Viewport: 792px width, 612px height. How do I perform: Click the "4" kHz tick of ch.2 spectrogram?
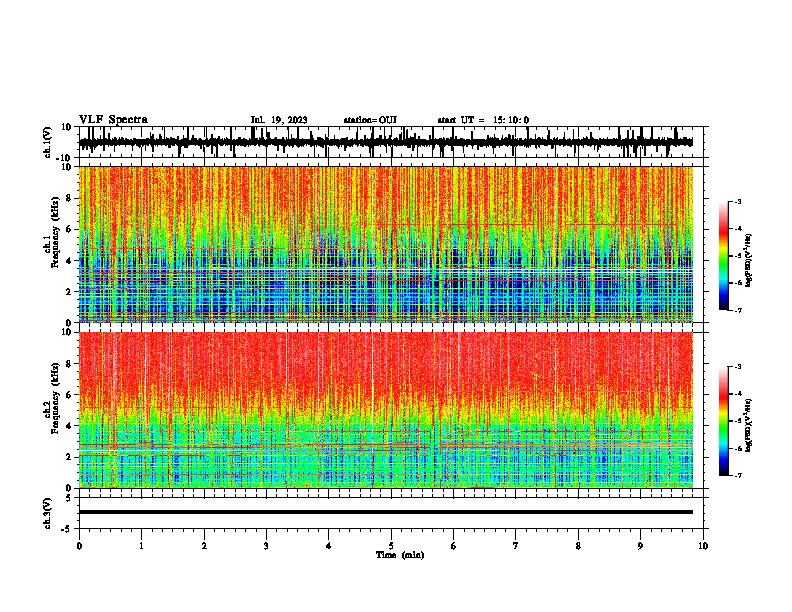[x=70, y=426]
